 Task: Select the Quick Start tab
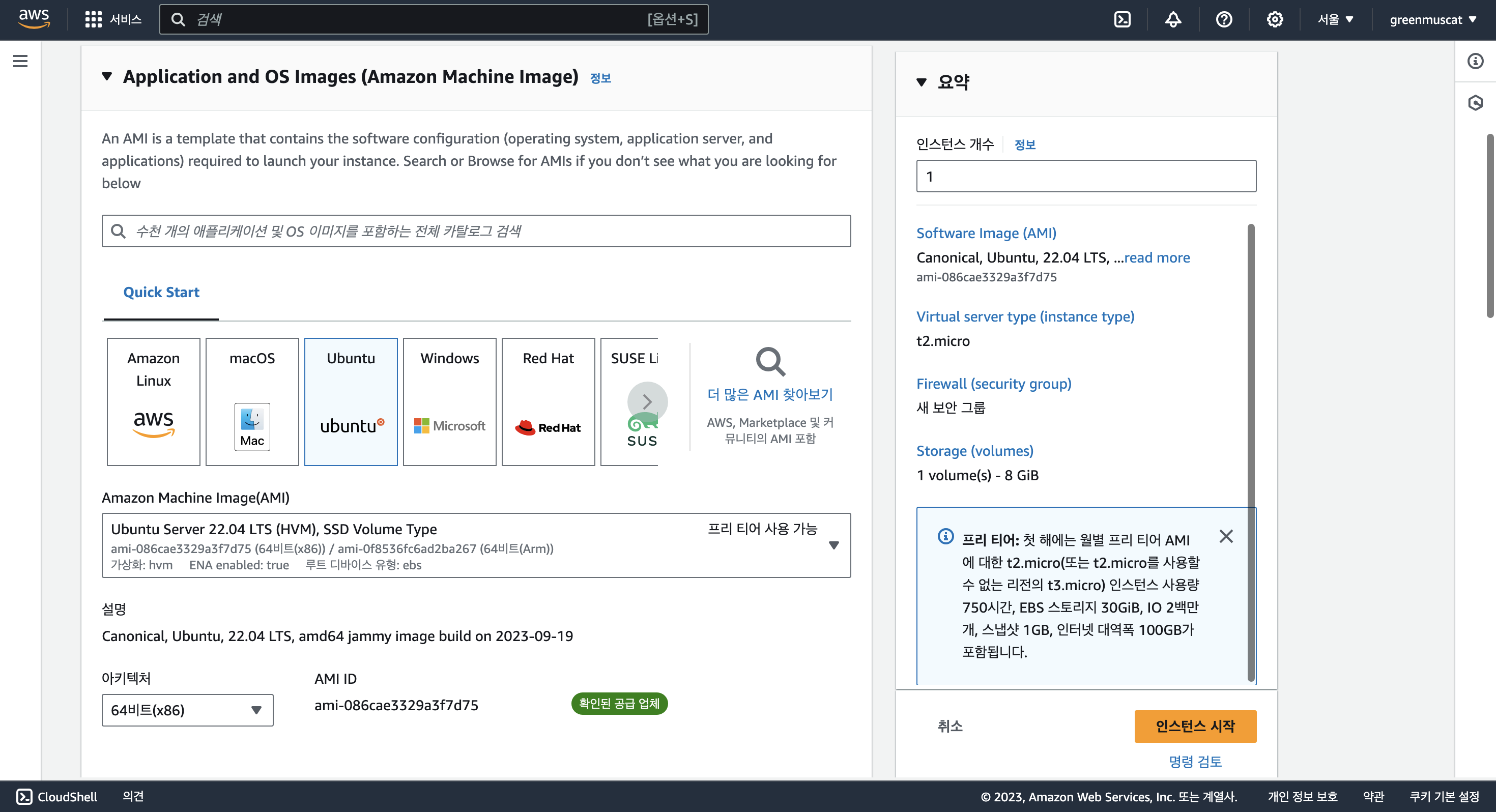point(161,292)
